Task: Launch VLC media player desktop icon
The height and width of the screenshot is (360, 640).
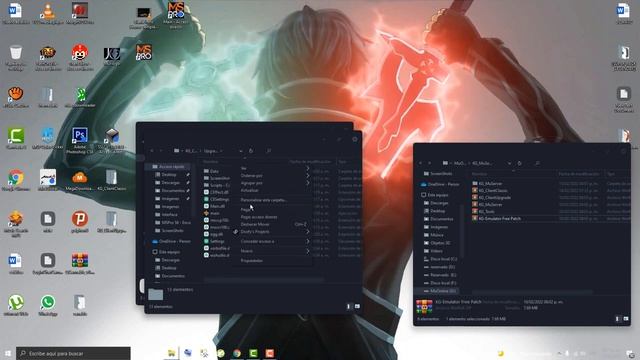Action: [48, 13]
